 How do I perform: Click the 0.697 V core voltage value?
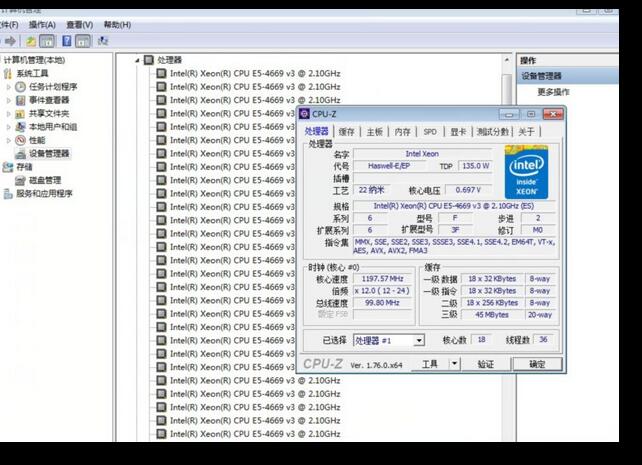[468, 190]
